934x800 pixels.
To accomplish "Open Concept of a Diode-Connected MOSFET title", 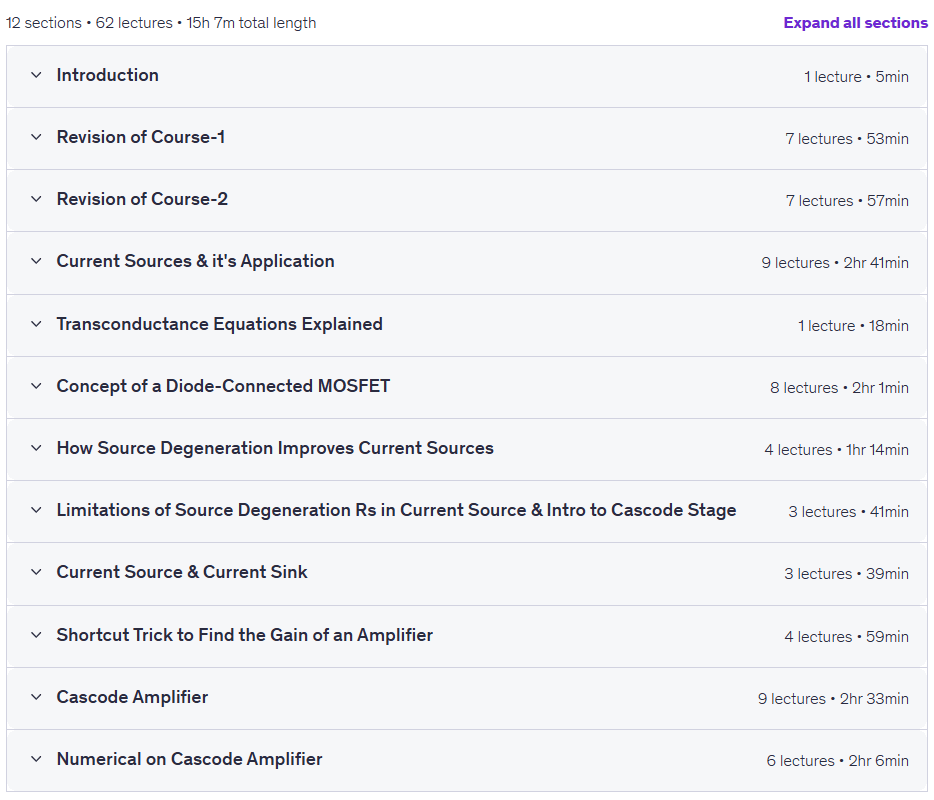I will point(223,386).
